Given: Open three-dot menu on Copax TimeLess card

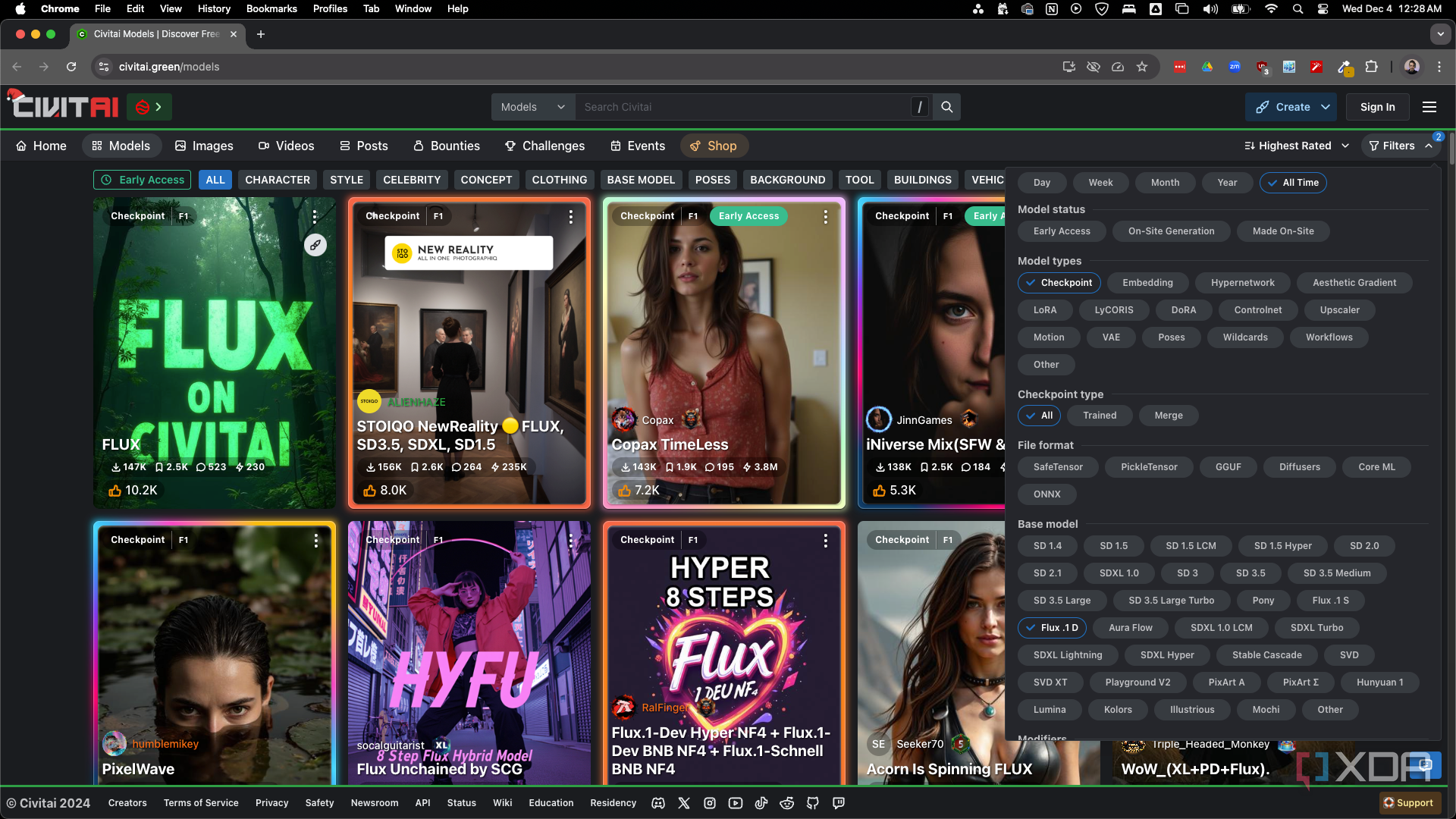Looking at the screenshot, I should (826, 216).
